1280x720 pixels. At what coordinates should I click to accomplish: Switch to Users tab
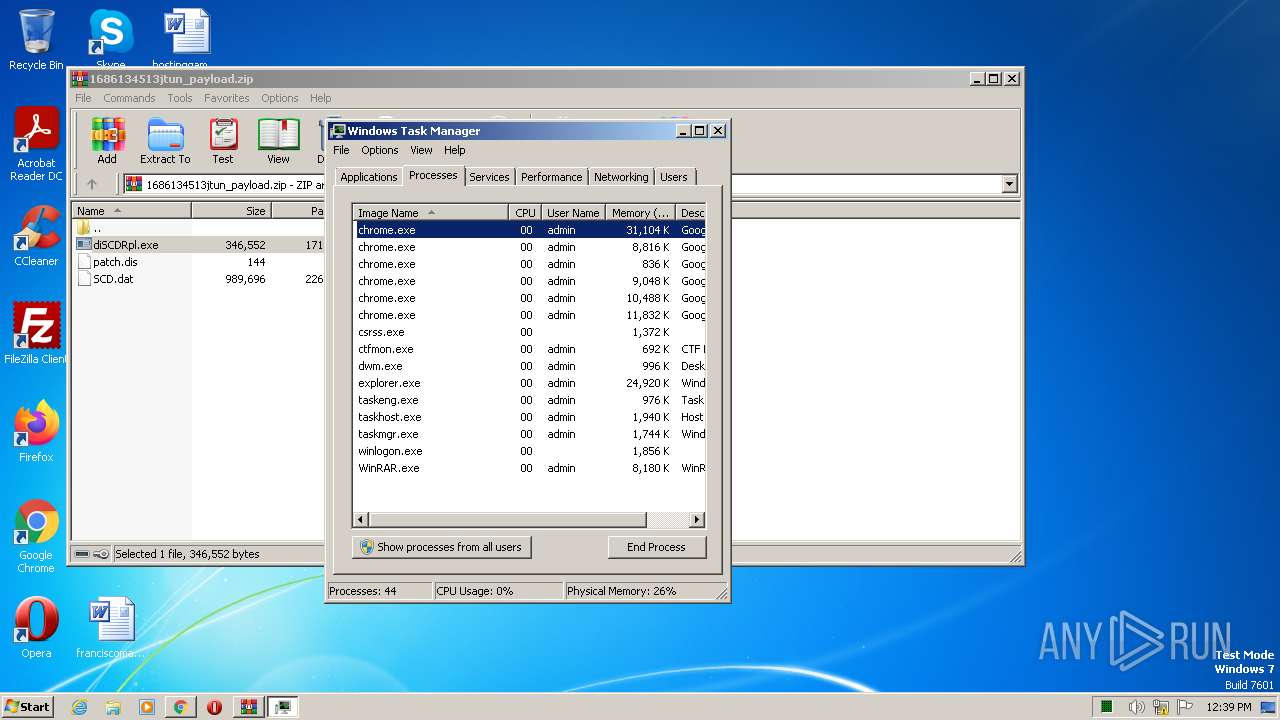[674, 177]
